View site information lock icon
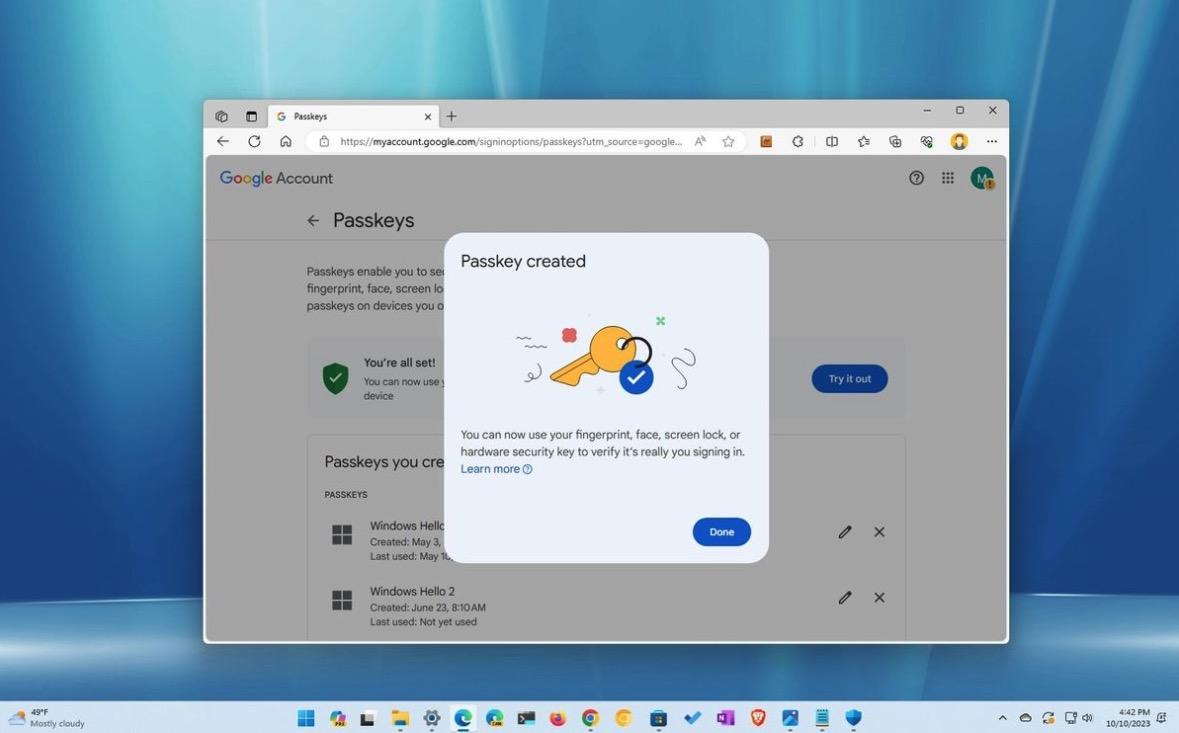The width and height of the screenshot is (1179, 733). (324, 141)
